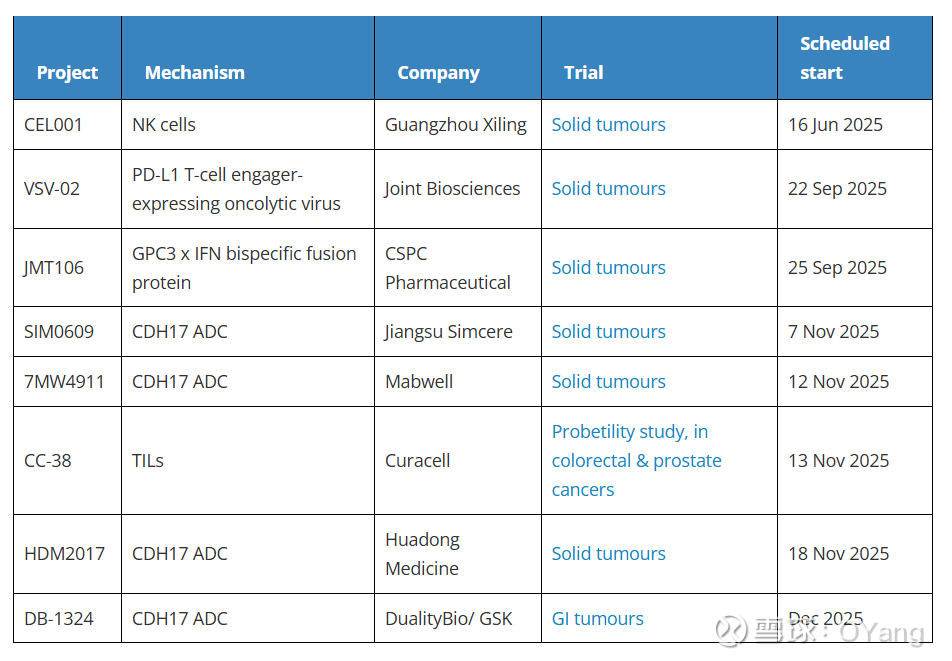Open SIM0609's Solid tumours trial link
Screen dimensions: 952x661
pos(608,332)
